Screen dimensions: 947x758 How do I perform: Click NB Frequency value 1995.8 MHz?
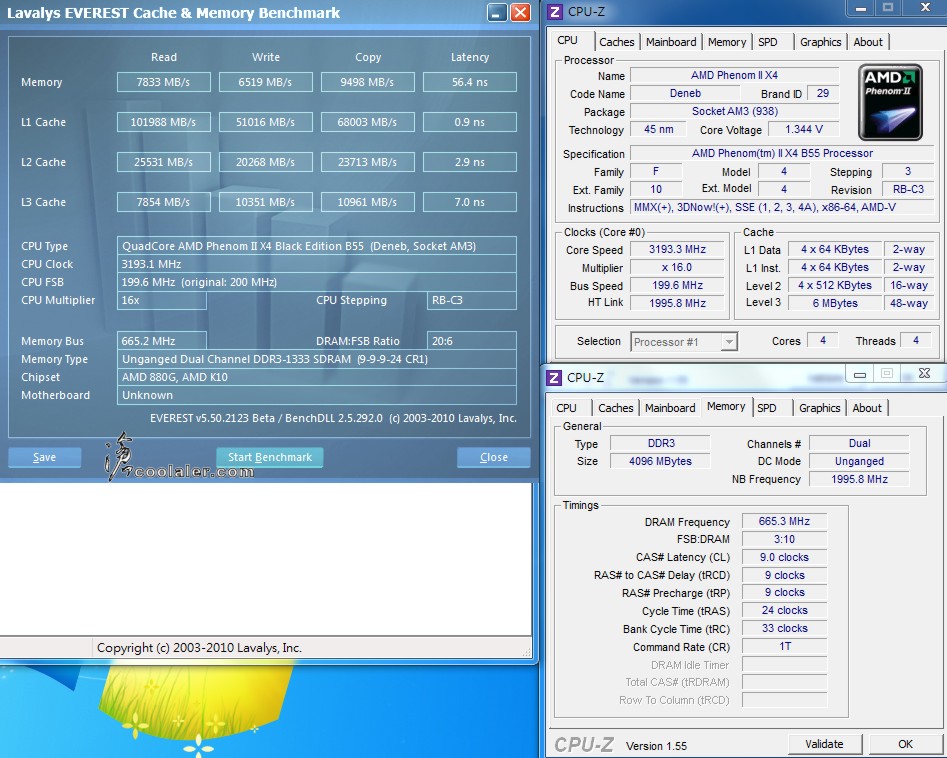tap(859, 479)
